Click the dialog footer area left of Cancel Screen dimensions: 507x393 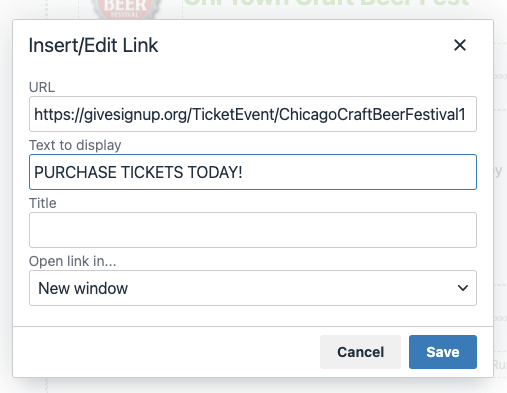pos(167,352)
